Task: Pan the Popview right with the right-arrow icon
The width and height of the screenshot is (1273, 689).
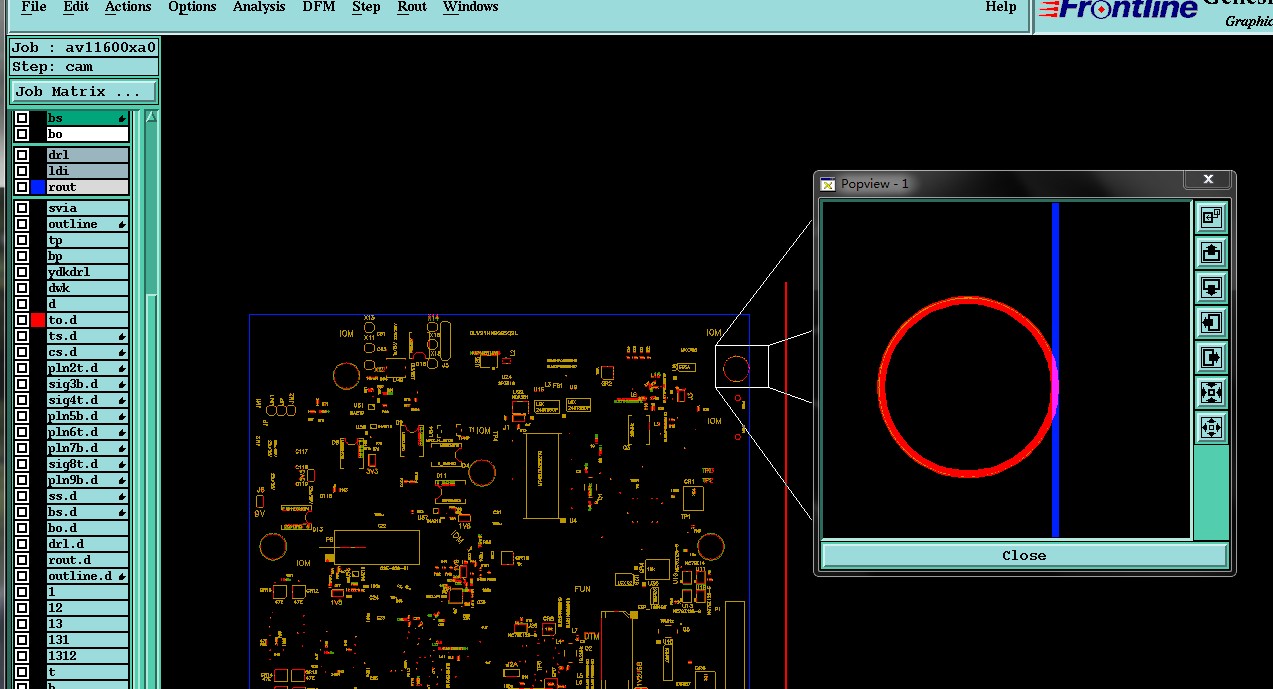Action: click(1211, 357)
